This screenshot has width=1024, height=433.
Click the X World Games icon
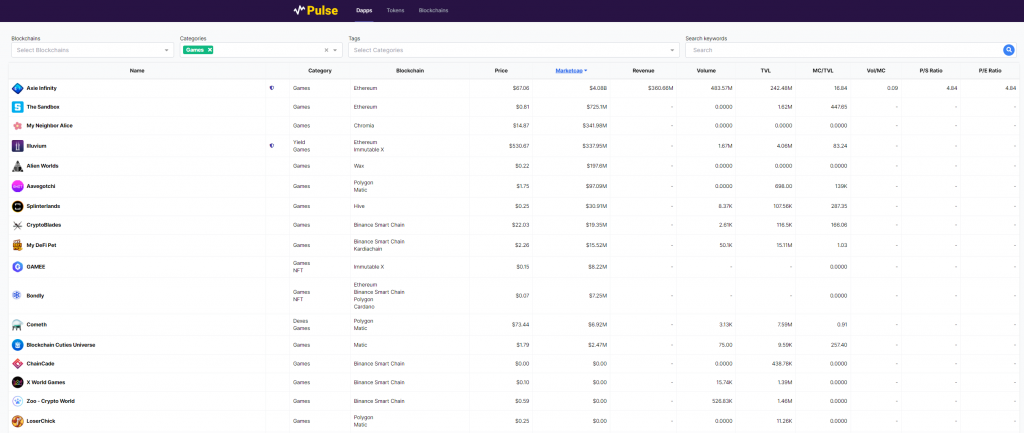point(18,382)
